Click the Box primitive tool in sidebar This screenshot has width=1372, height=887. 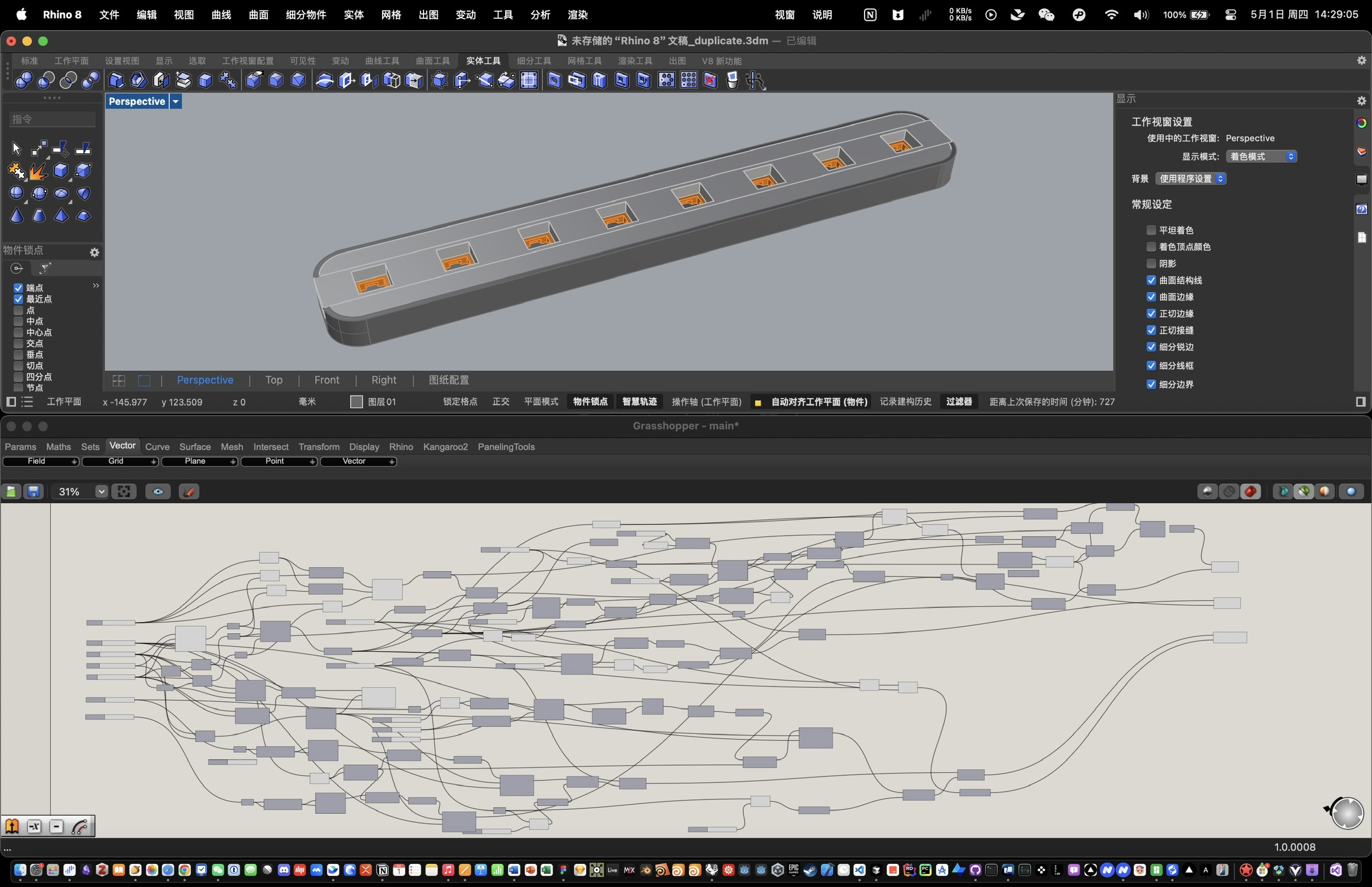(61, 171)
